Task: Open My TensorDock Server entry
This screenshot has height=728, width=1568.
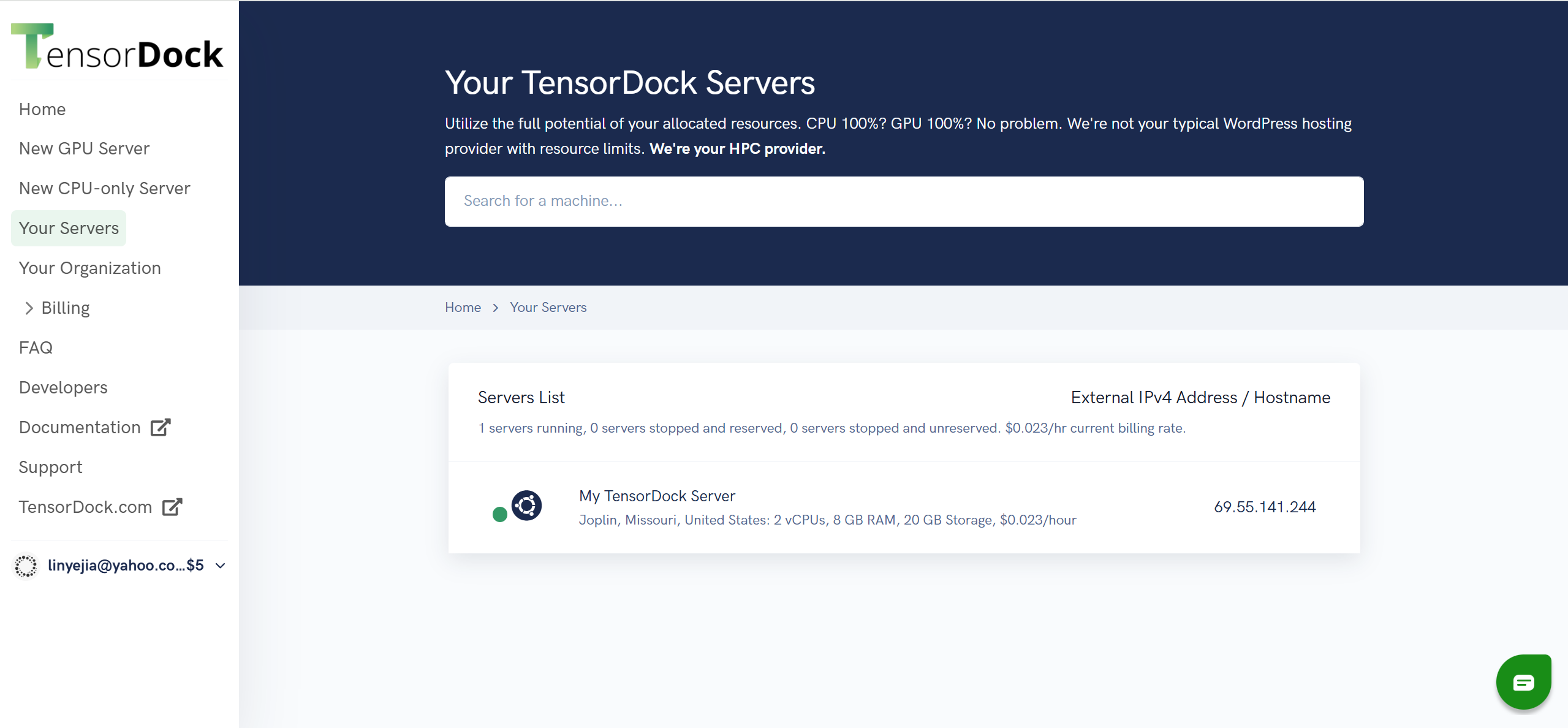Action: click(x=657, y=496)
